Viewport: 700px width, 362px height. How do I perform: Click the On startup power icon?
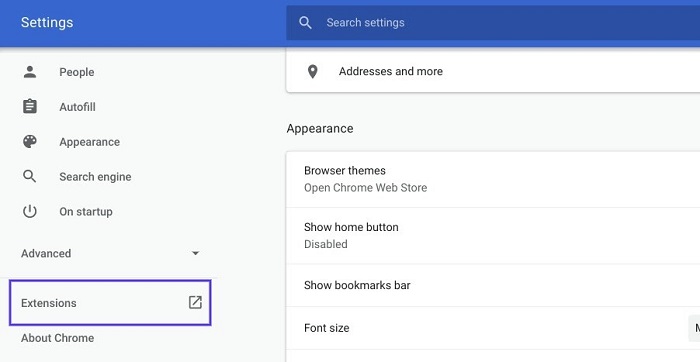(30, 211)
